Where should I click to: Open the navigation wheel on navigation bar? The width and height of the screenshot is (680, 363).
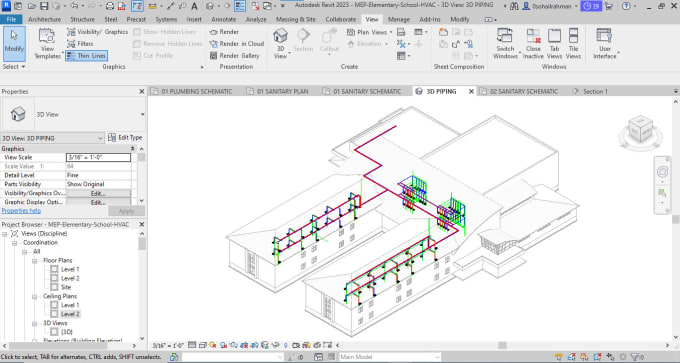[x=662, y=172]
